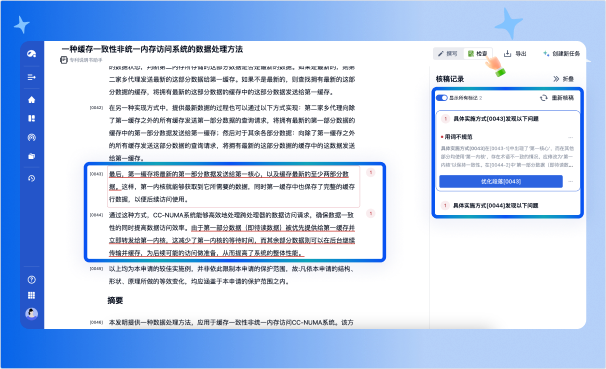The width and height of the screenshot is (606, 369).
Task: Open the more options dots beside 用词不规范
Action: 570,137
